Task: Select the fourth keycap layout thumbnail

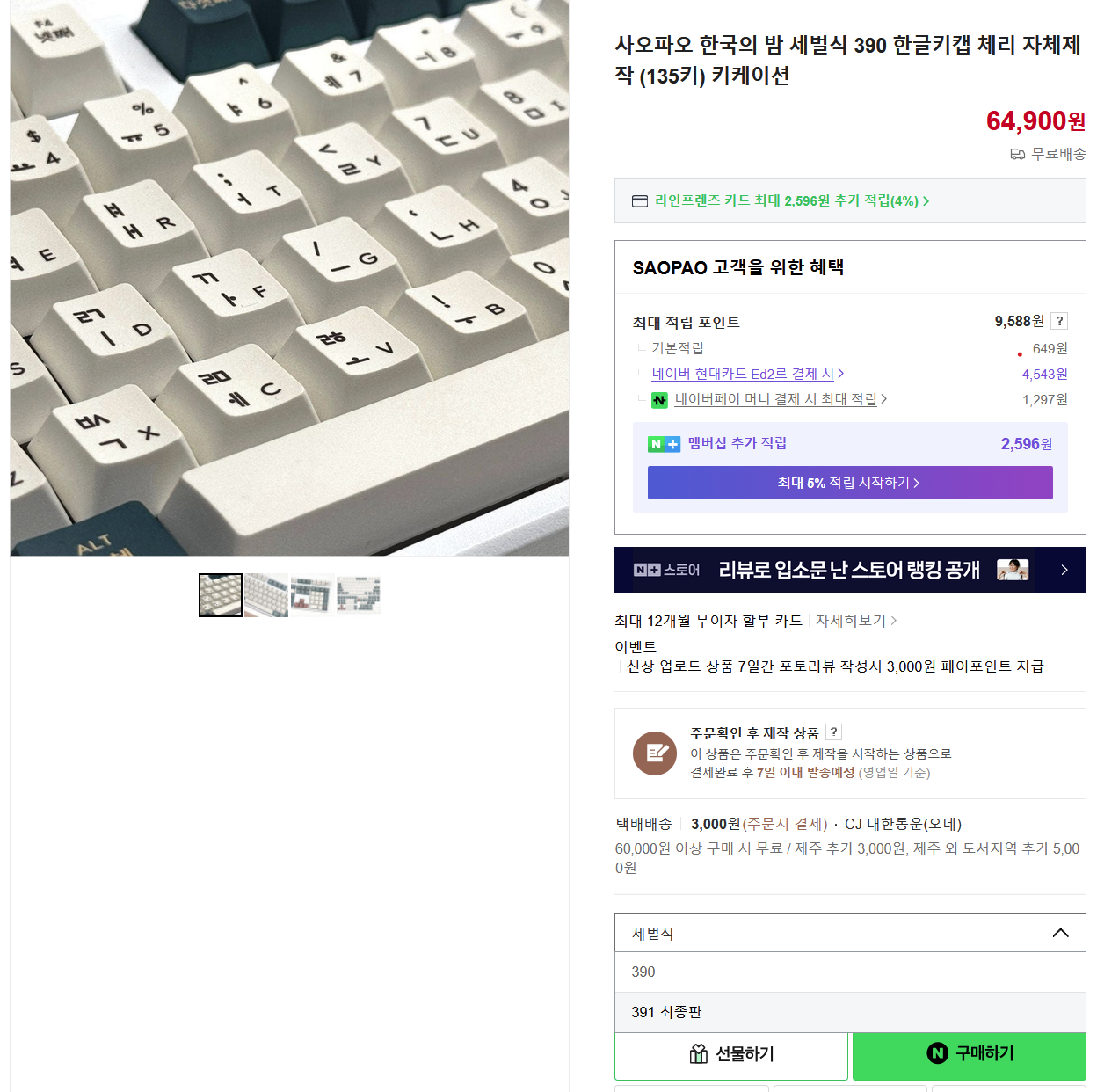Action: pos(358,595)
